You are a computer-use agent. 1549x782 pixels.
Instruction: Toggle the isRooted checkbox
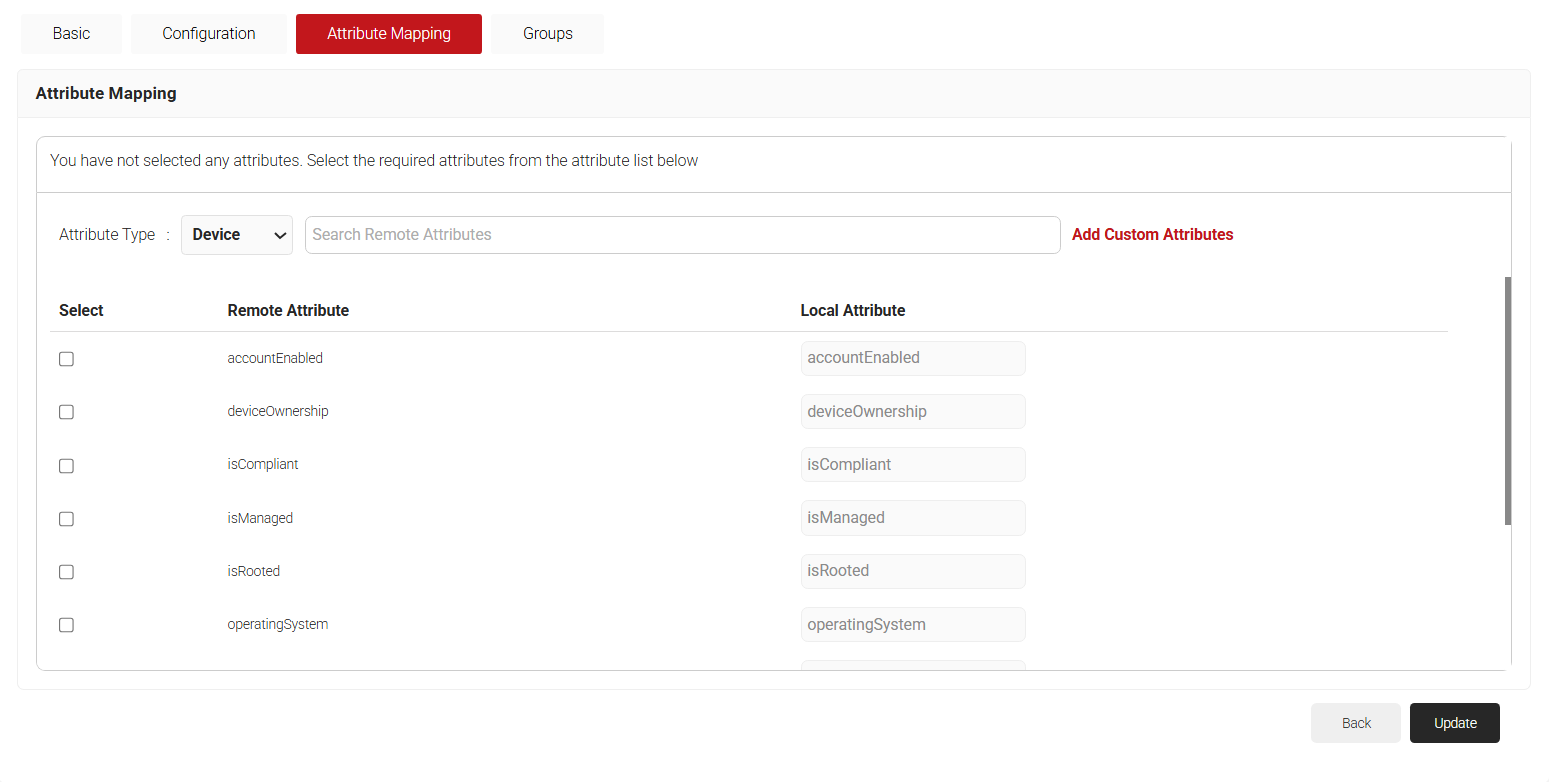pos(66,572)
